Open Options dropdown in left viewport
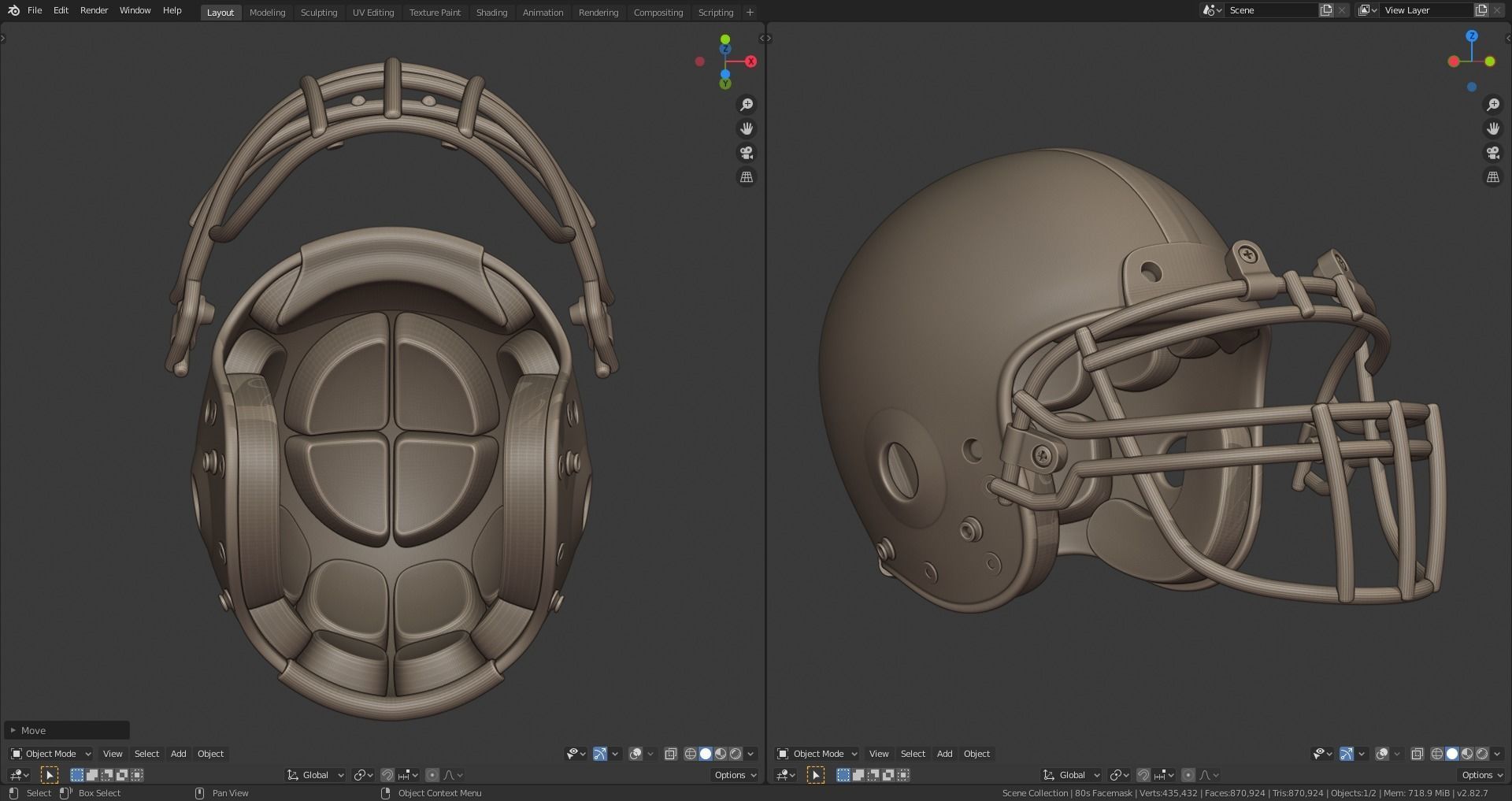Viewport: 1512px width, 801px height. click(734, 775)
